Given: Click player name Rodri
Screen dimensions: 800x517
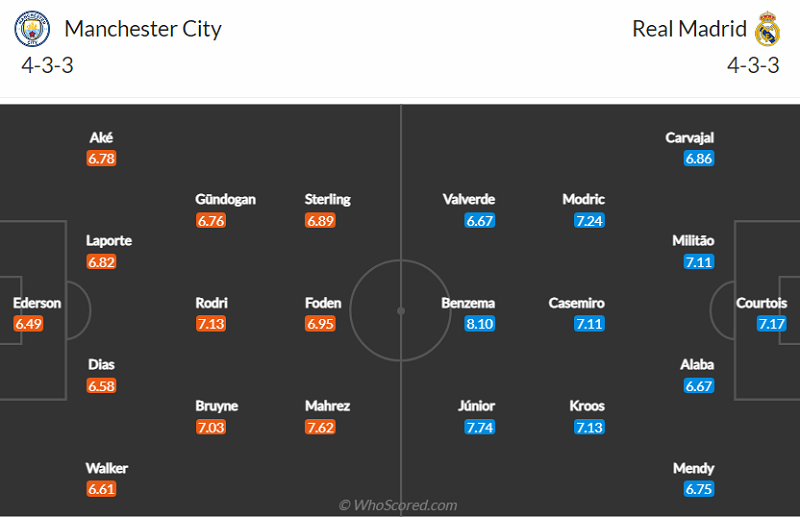Looking at the screenshot, I should tap(211, 303).
